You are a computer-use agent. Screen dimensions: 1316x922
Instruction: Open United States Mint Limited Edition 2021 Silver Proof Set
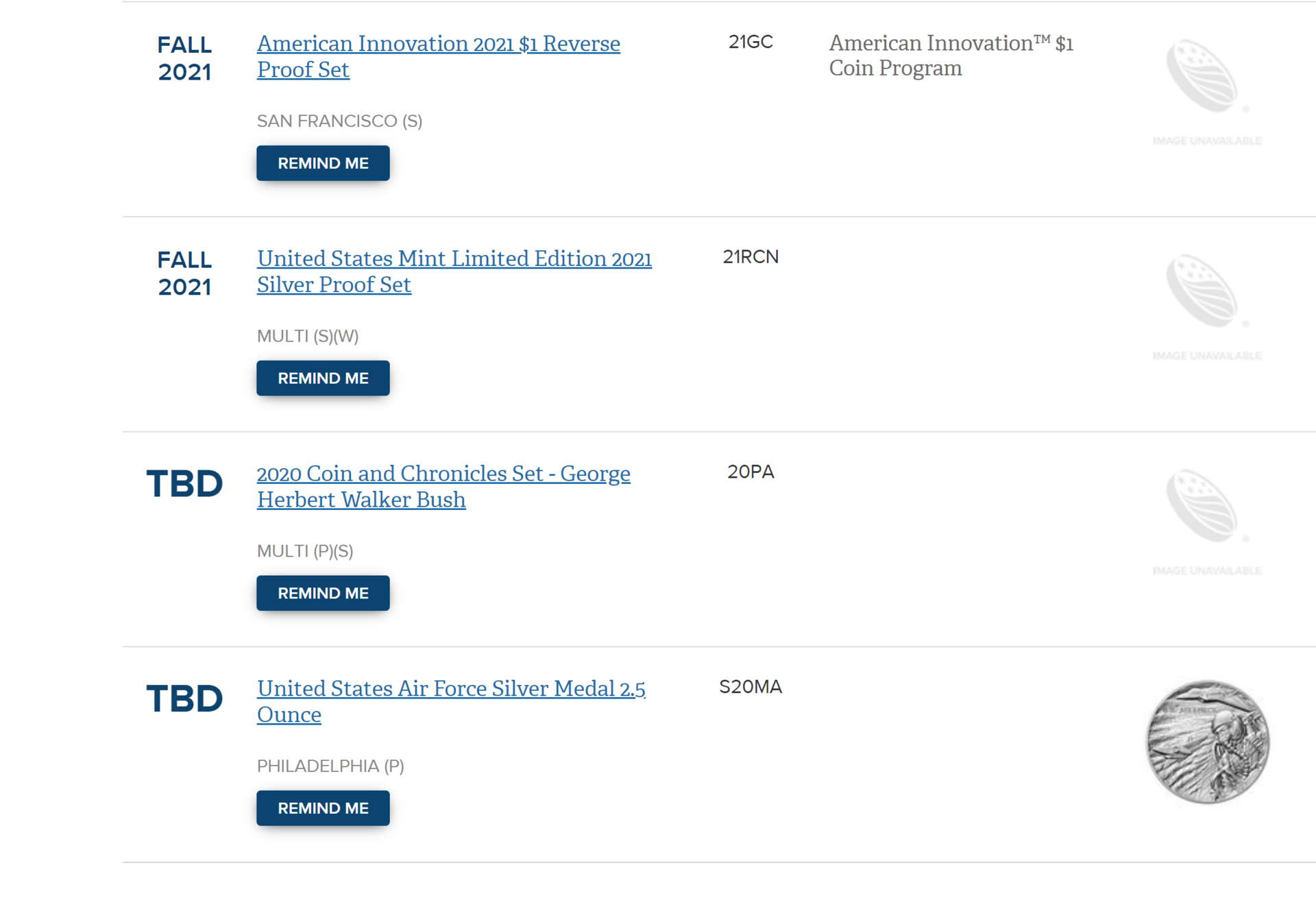pyautogui.click(x=454, y=271)
